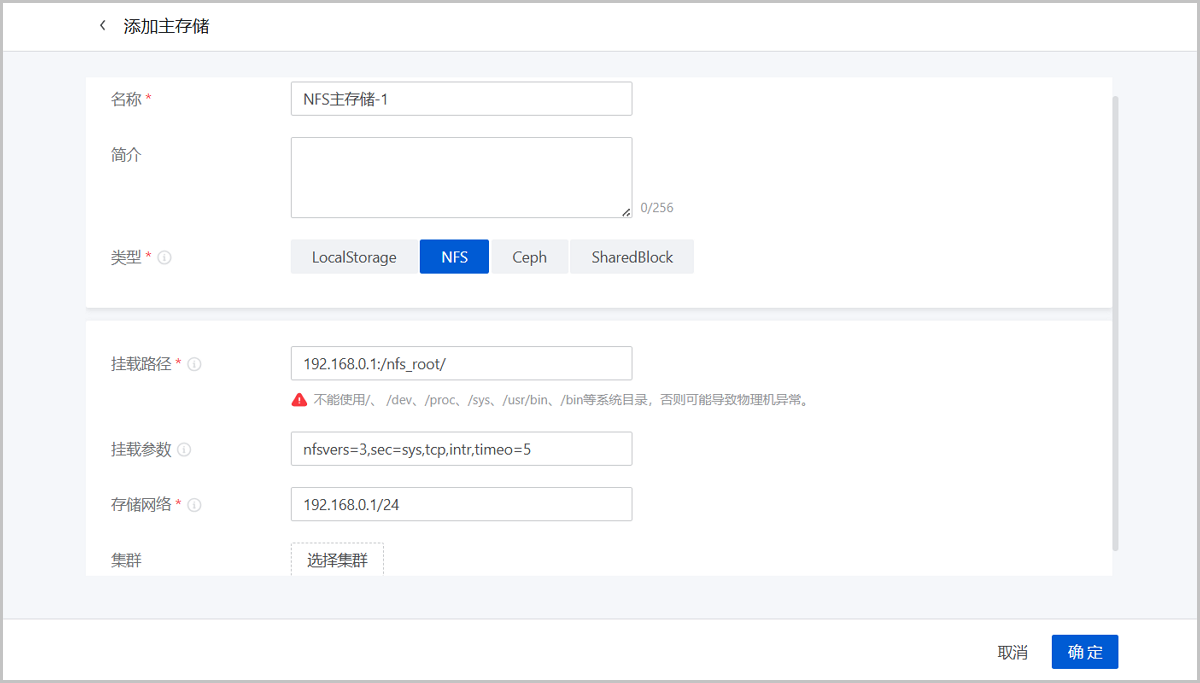Pick the SharedBlock storage type

631,257
